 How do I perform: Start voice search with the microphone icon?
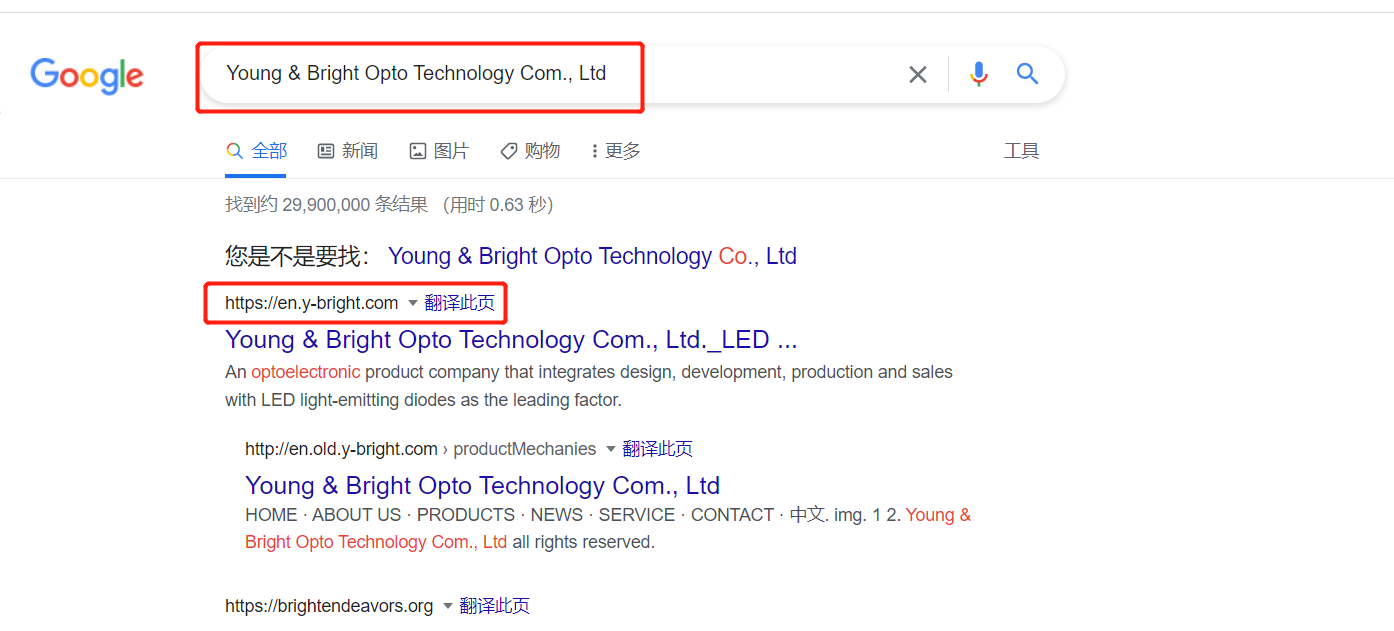click(x=978, y=74)
